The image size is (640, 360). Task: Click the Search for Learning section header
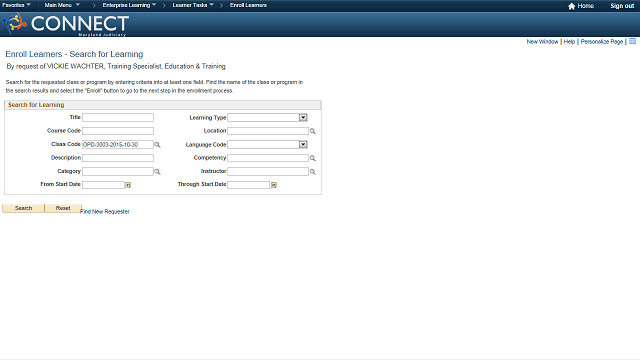[x=163, y=105]
